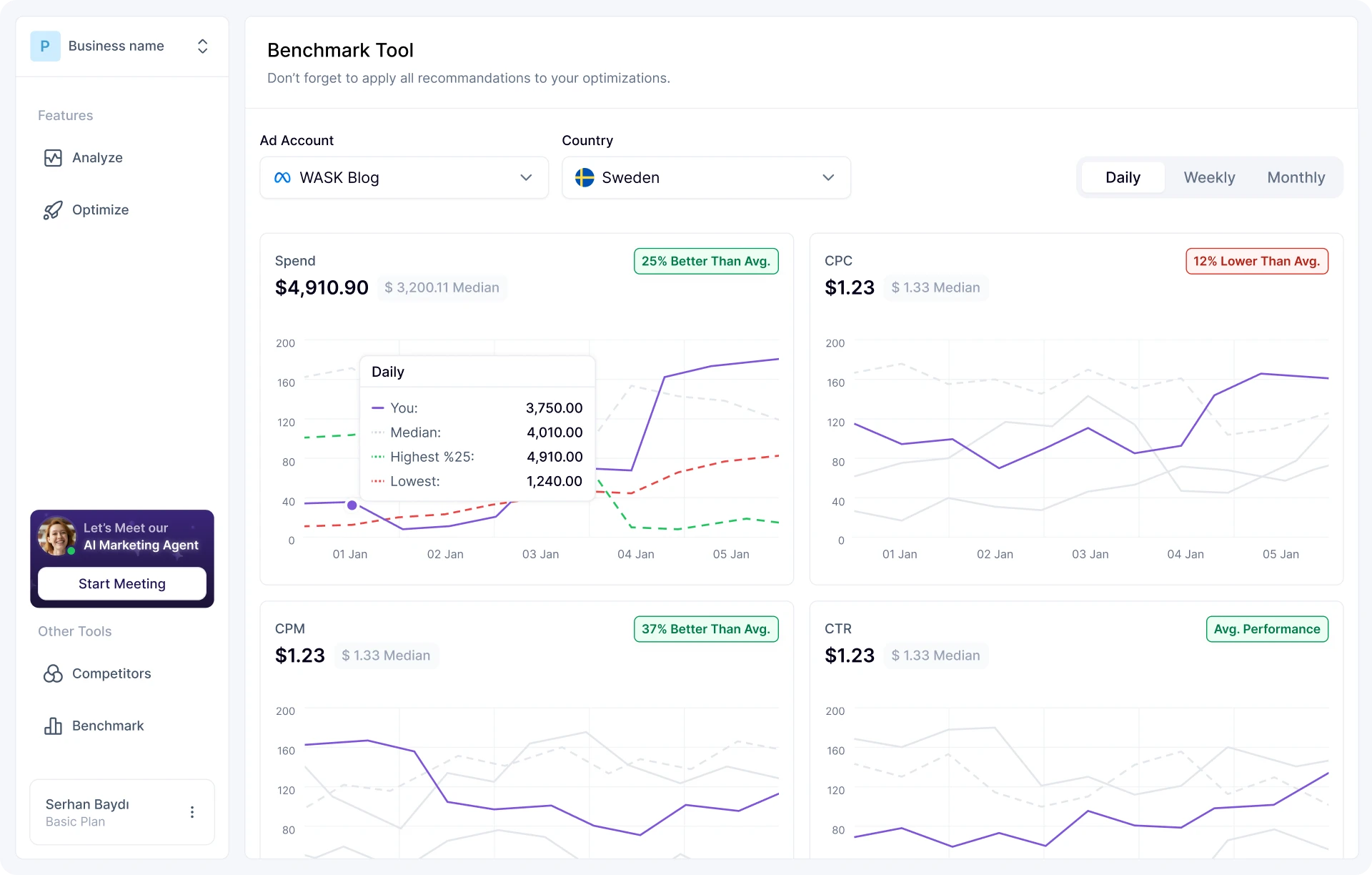Screen dimensions: 1372x875
Task: Click the Lowest: 1,240.00 tooltip row
Action: point(477,481)
